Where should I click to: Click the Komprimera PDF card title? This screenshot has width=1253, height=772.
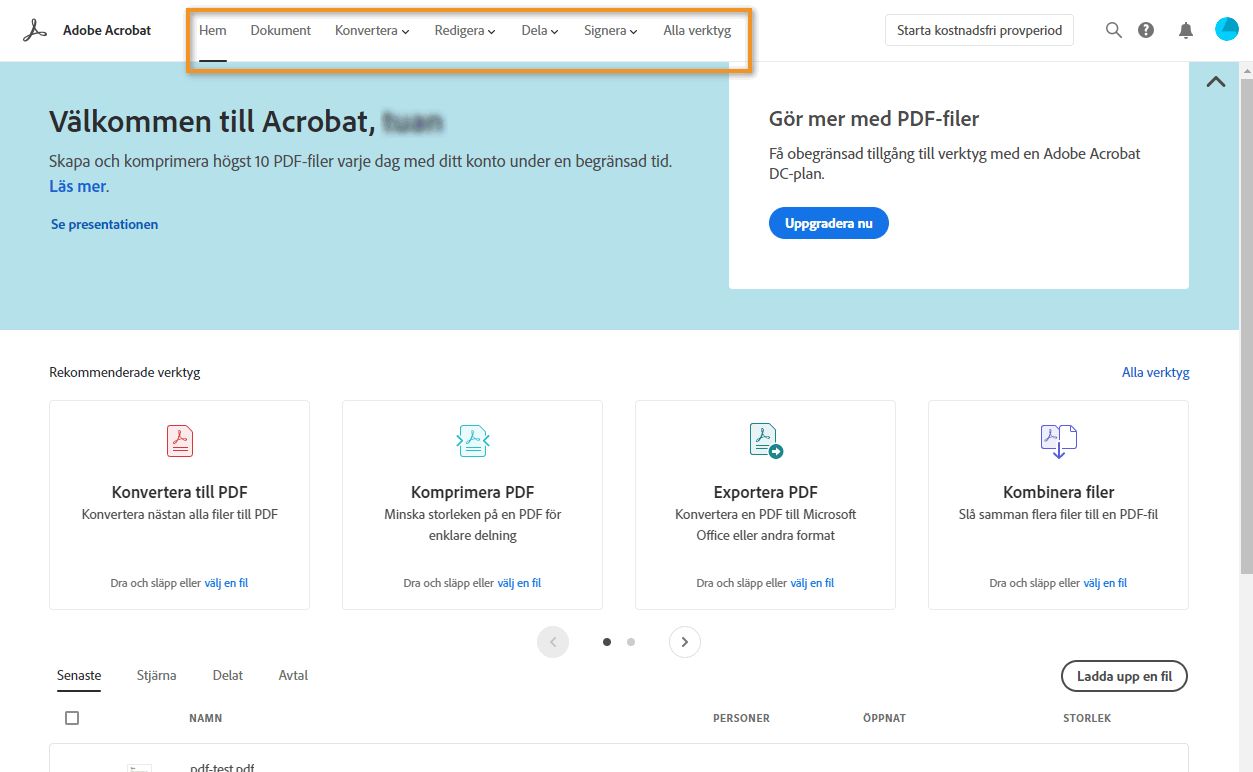pyautogui.click(x=473, y=492)
